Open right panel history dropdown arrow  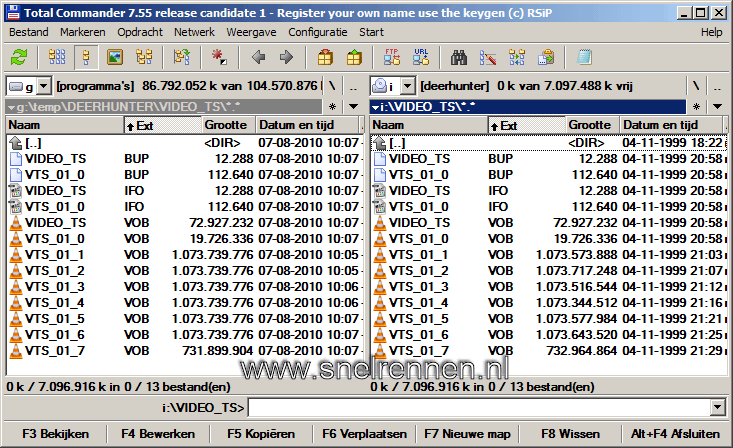[x=718, y=107]
